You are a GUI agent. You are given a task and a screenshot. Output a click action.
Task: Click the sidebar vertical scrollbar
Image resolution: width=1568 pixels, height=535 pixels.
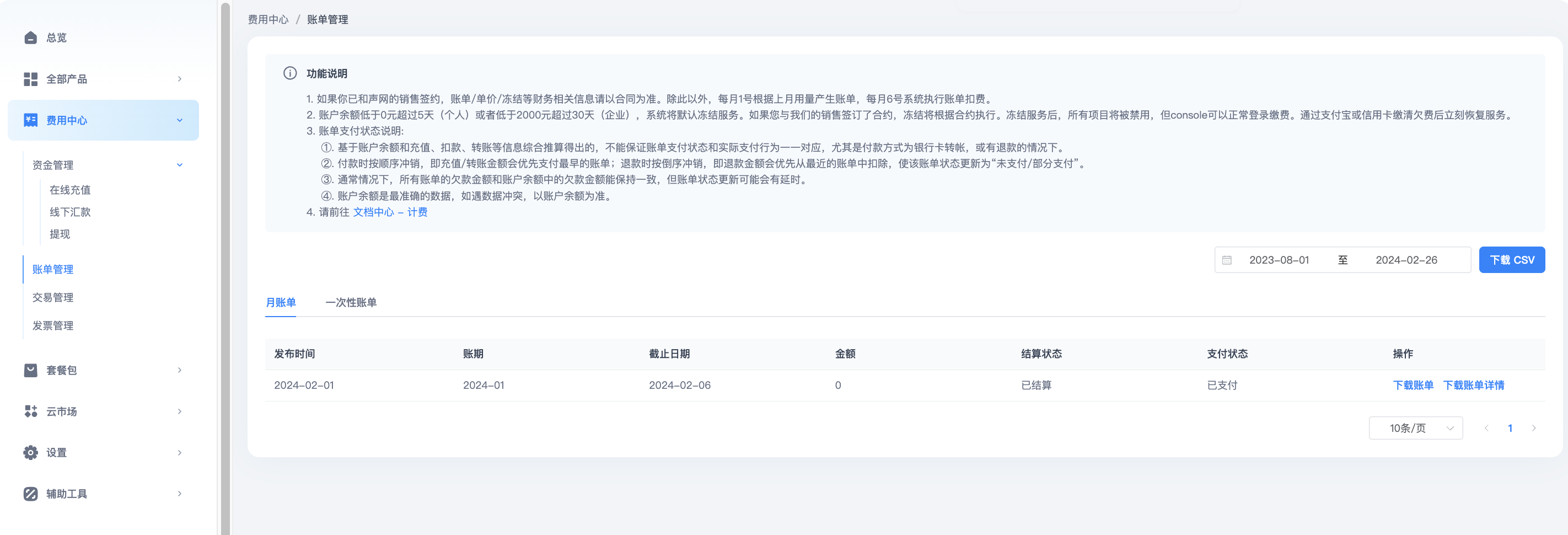pos(225,268)
